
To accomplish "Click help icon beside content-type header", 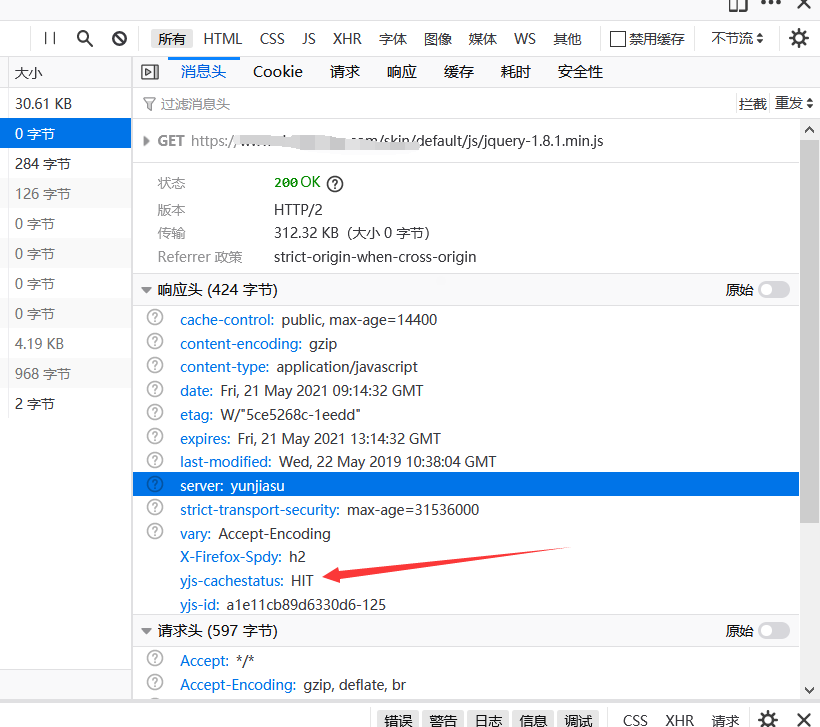I will click(155, 366).
